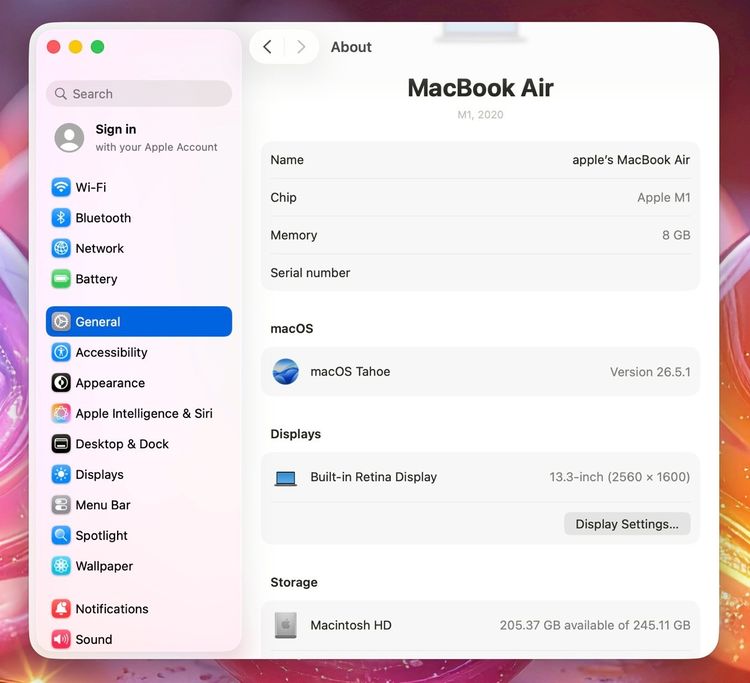Go back with the left chevron
The image size is (750, 683).
pyautogui.click(x=267, y=47)
